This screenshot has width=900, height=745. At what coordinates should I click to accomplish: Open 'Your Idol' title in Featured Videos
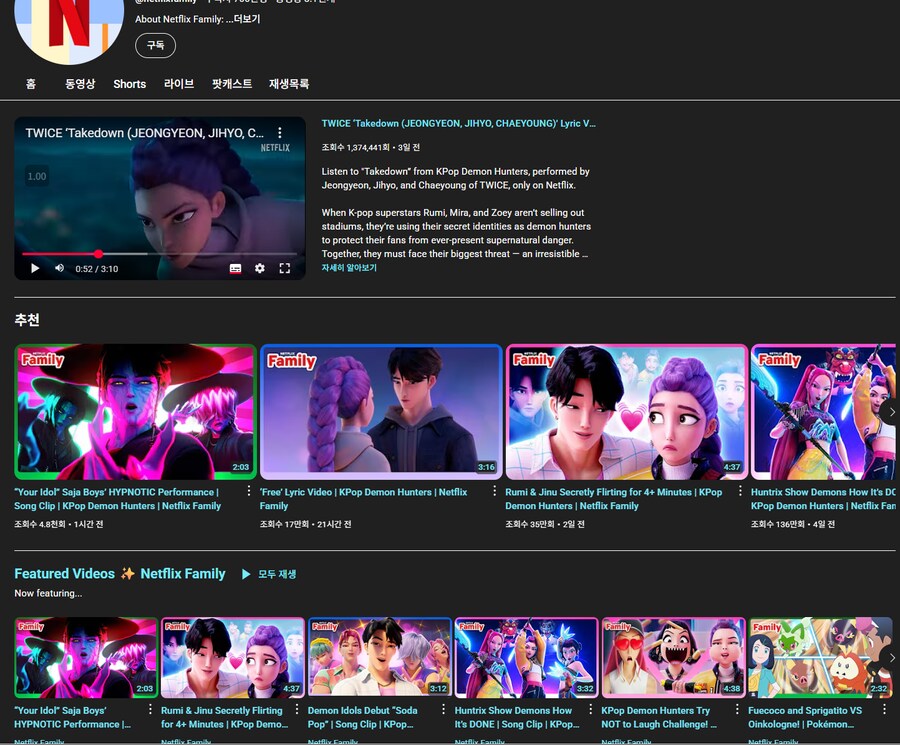72,717
